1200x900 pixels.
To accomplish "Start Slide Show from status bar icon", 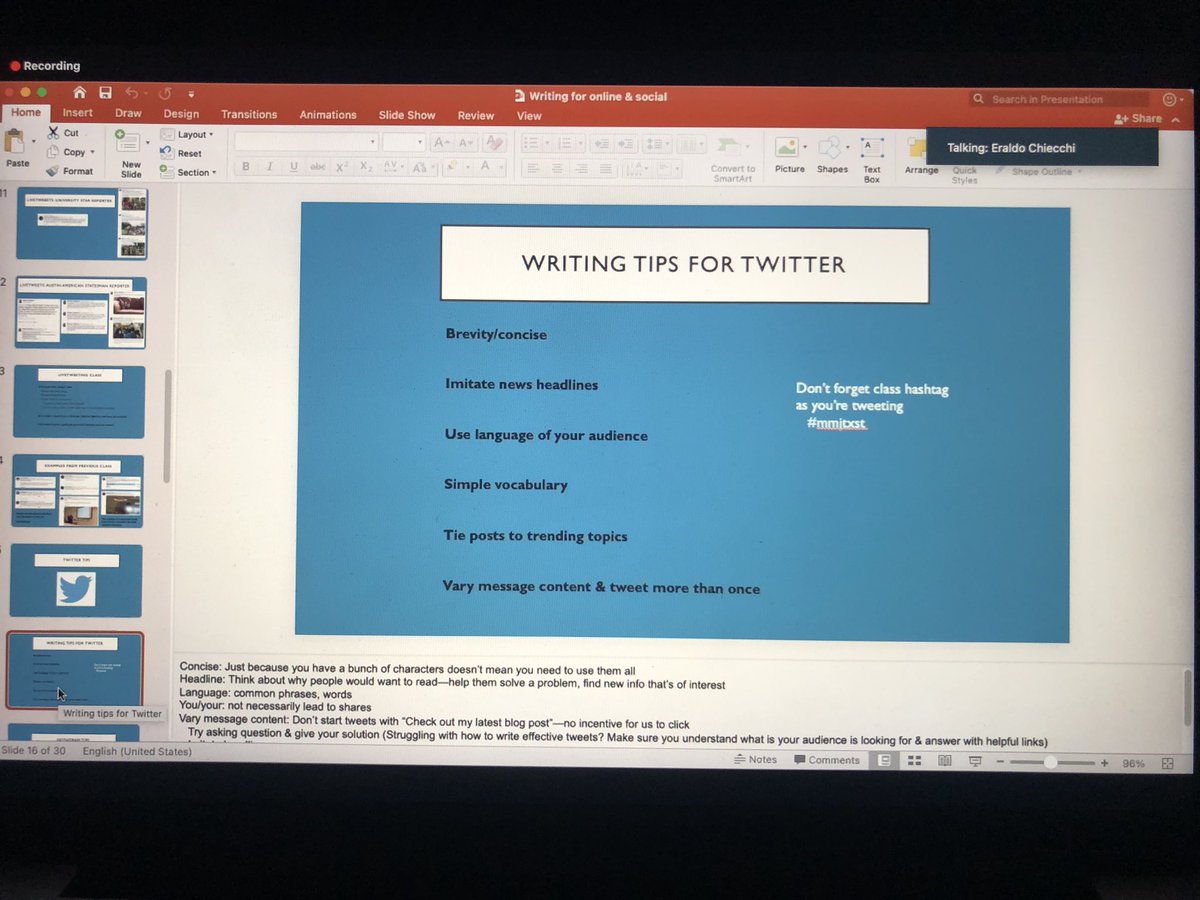I will coord(975,761).
